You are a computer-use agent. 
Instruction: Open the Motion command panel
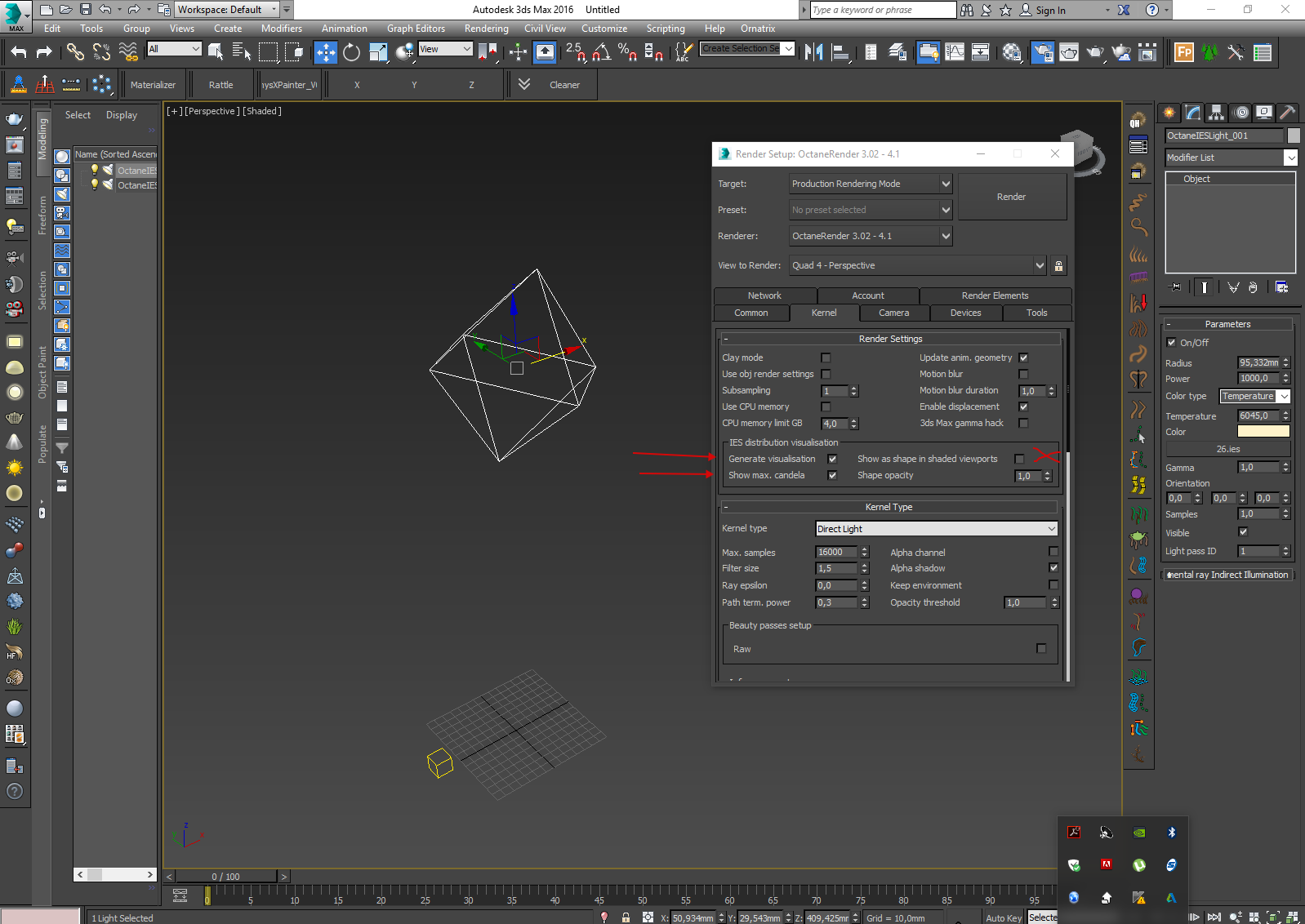1240,113
